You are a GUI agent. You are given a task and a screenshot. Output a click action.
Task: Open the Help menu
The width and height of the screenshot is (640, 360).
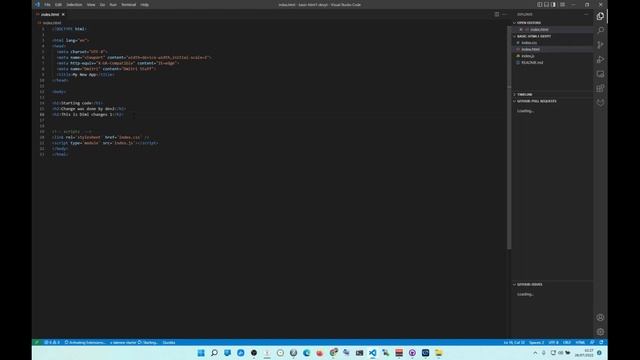(x=144, y=4)
